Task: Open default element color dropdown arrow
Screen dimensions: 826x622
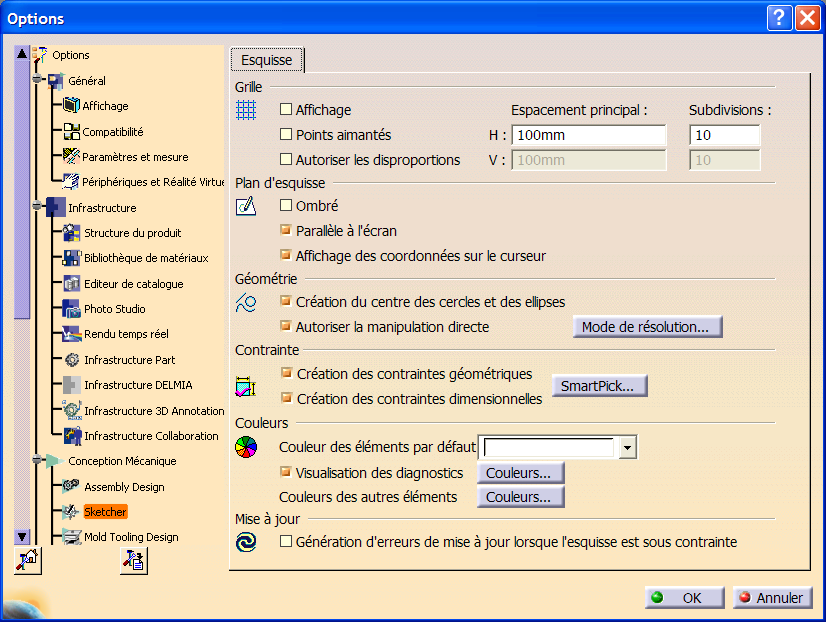Action: pyautogui.click(x=627, y=448)
